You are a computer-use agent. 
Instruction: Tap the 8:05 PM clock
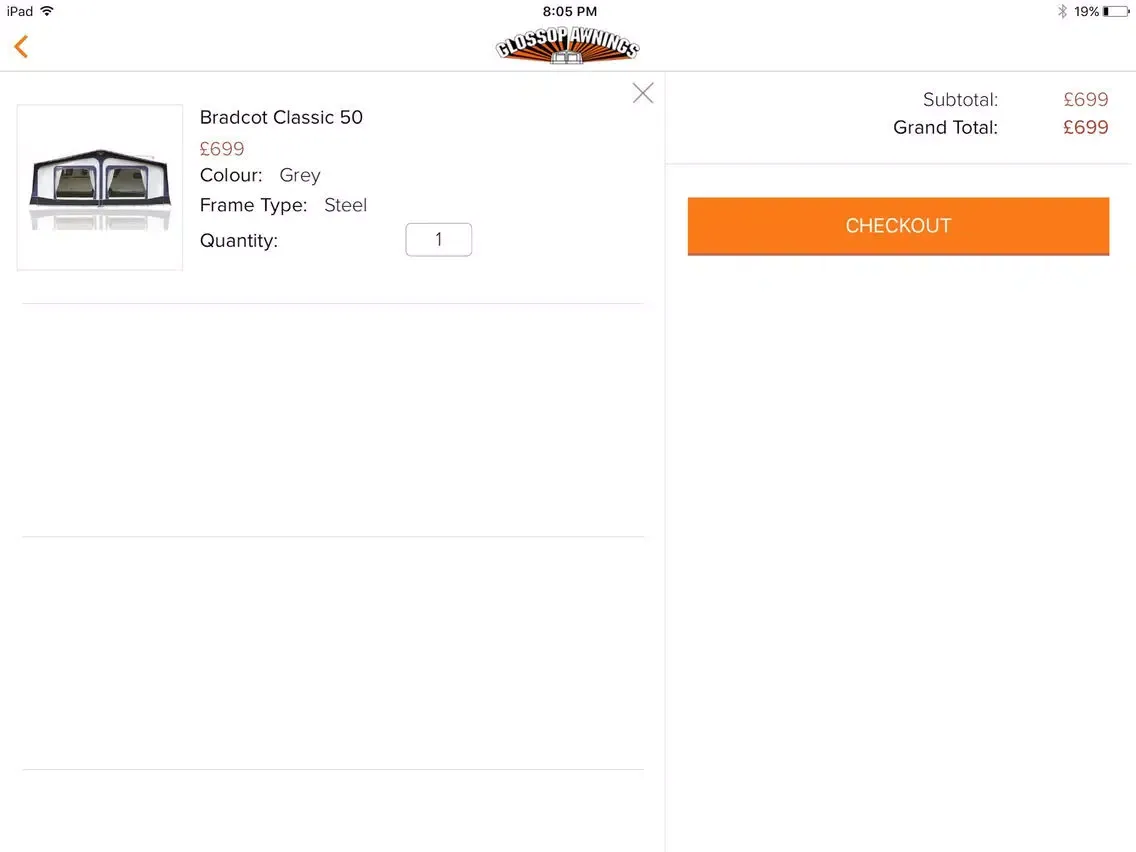tap(569, 11)
